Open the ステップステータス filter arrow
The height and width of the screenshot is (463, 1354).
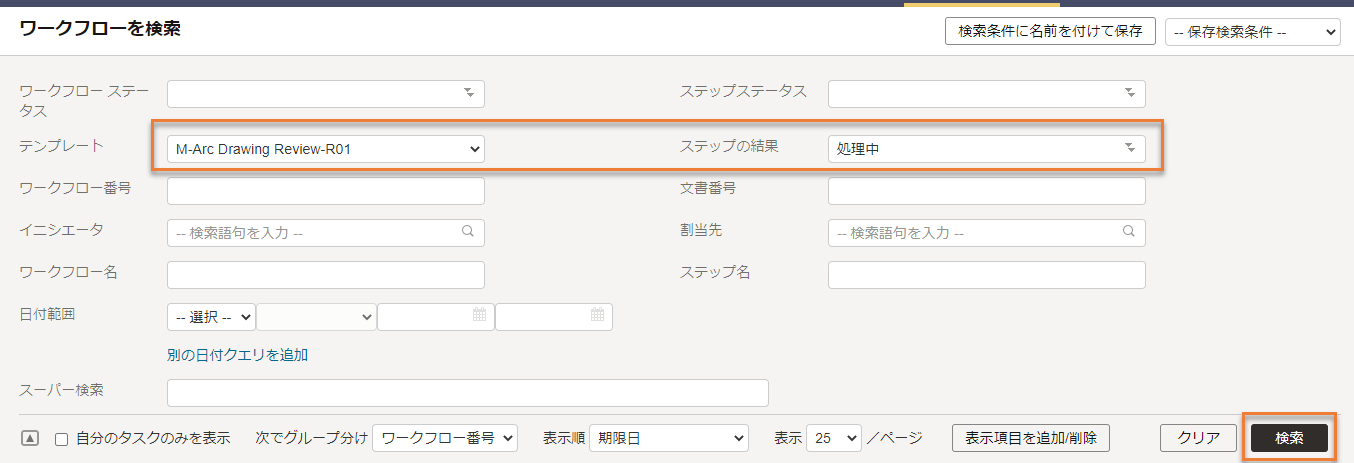point(1129,93)
